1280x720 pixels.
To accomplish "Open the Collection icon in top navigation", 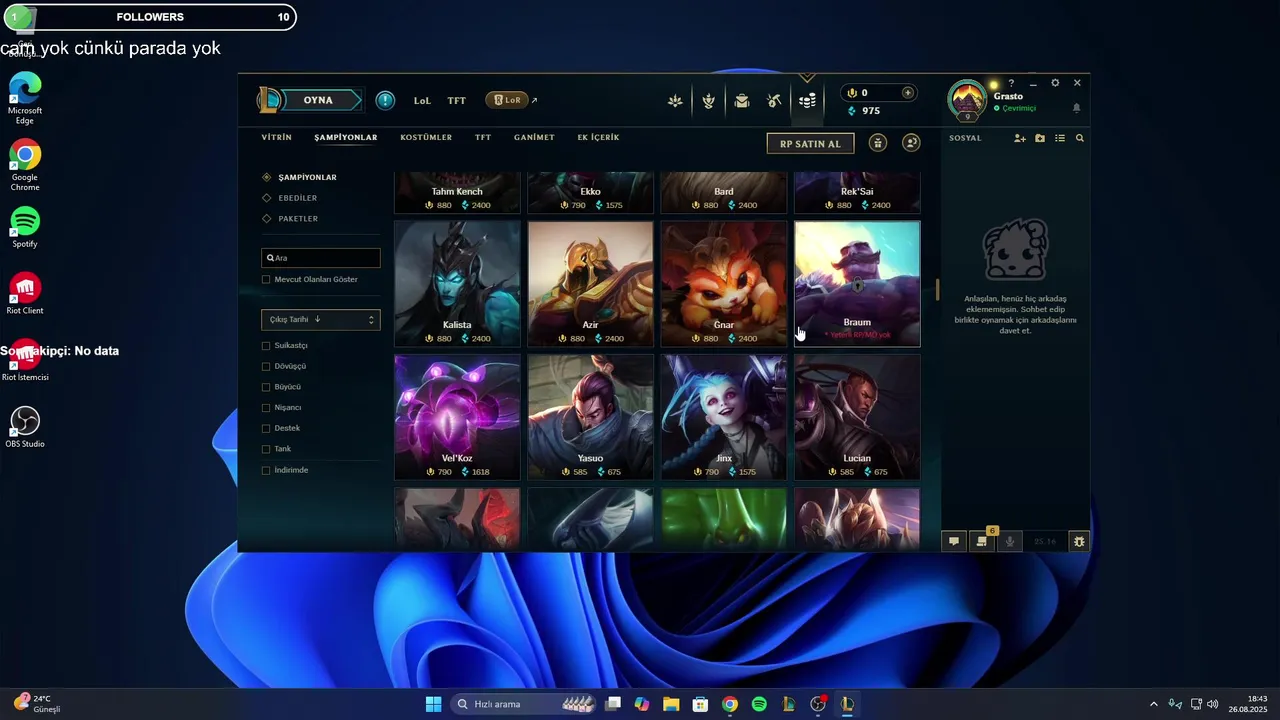I will tap(675, 101).
